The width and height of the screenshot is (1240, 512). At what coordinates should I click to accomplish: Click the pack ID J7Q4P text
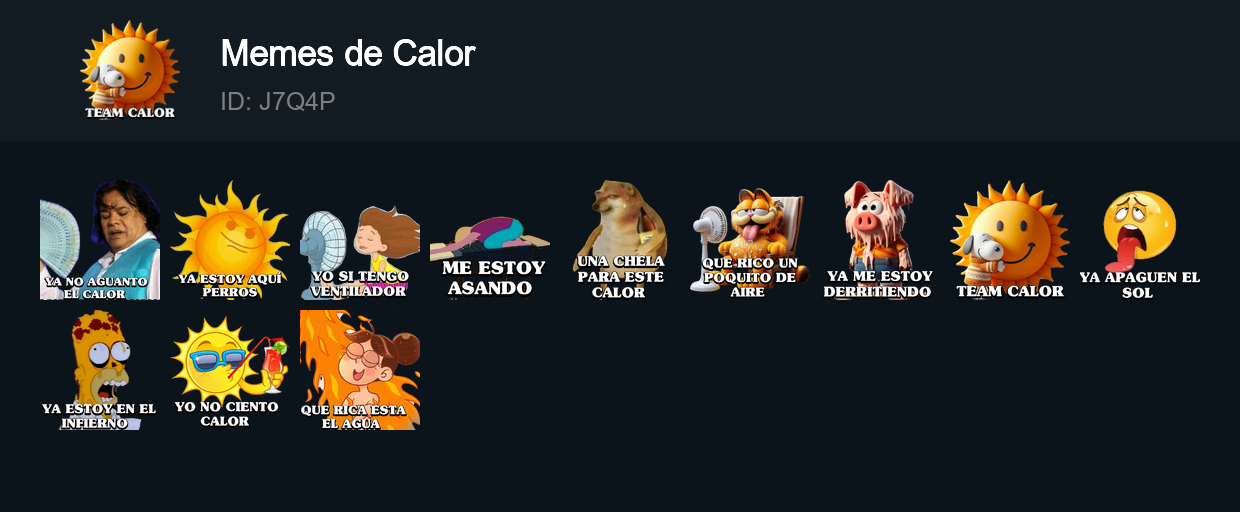pyautogui.click(x=278, y=101)
